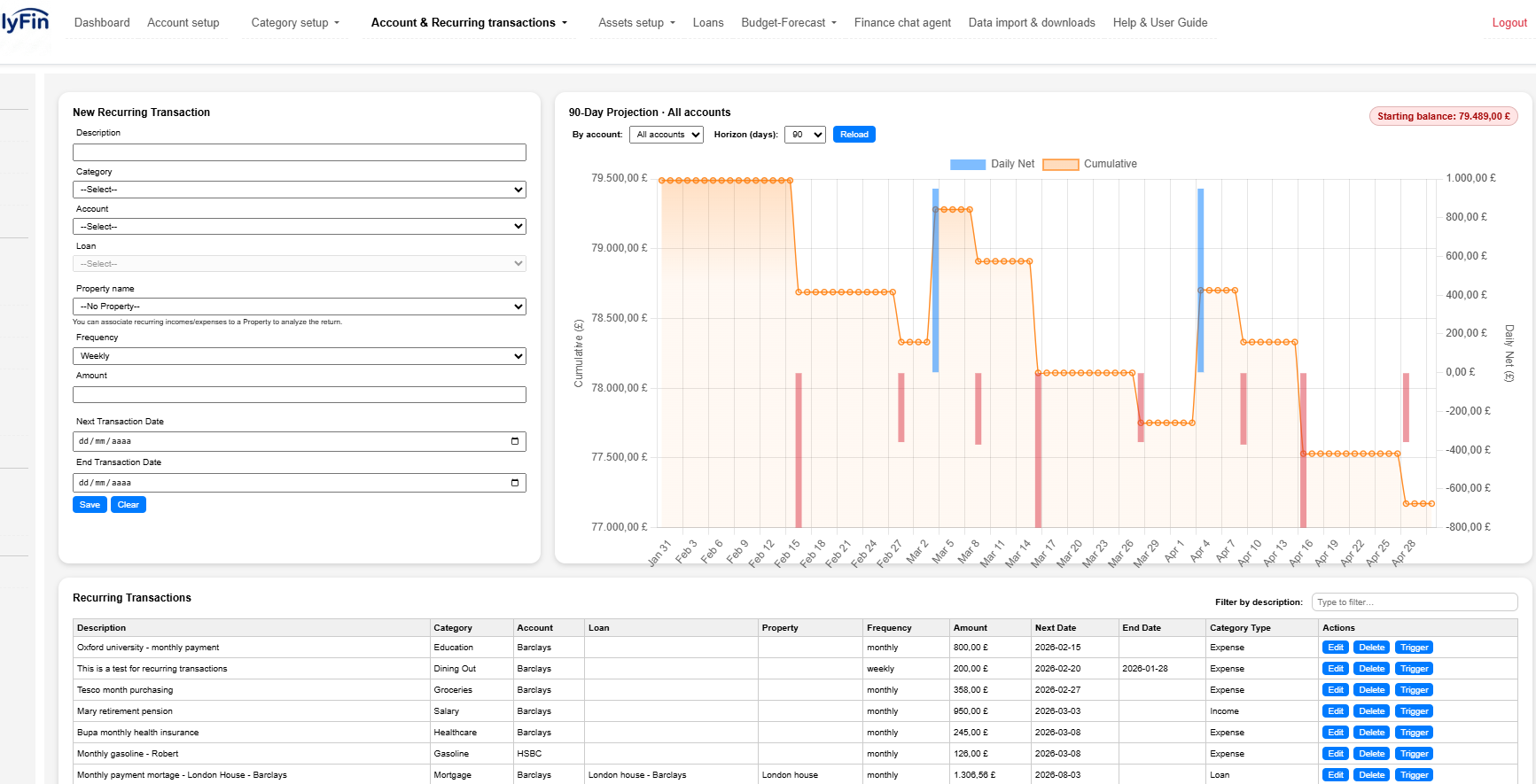Change the Frequency dropdown showing Weekly

(300, 356)
